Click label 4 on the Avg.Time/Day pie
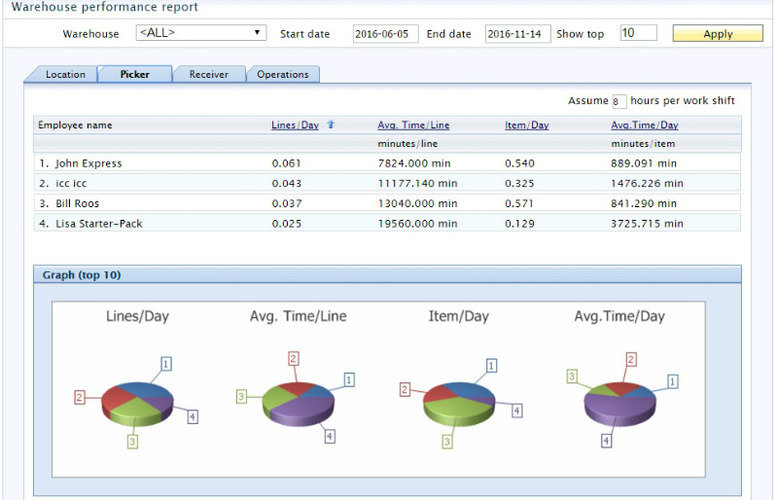Viewport: 778px width, 500px height. point(606,440)
